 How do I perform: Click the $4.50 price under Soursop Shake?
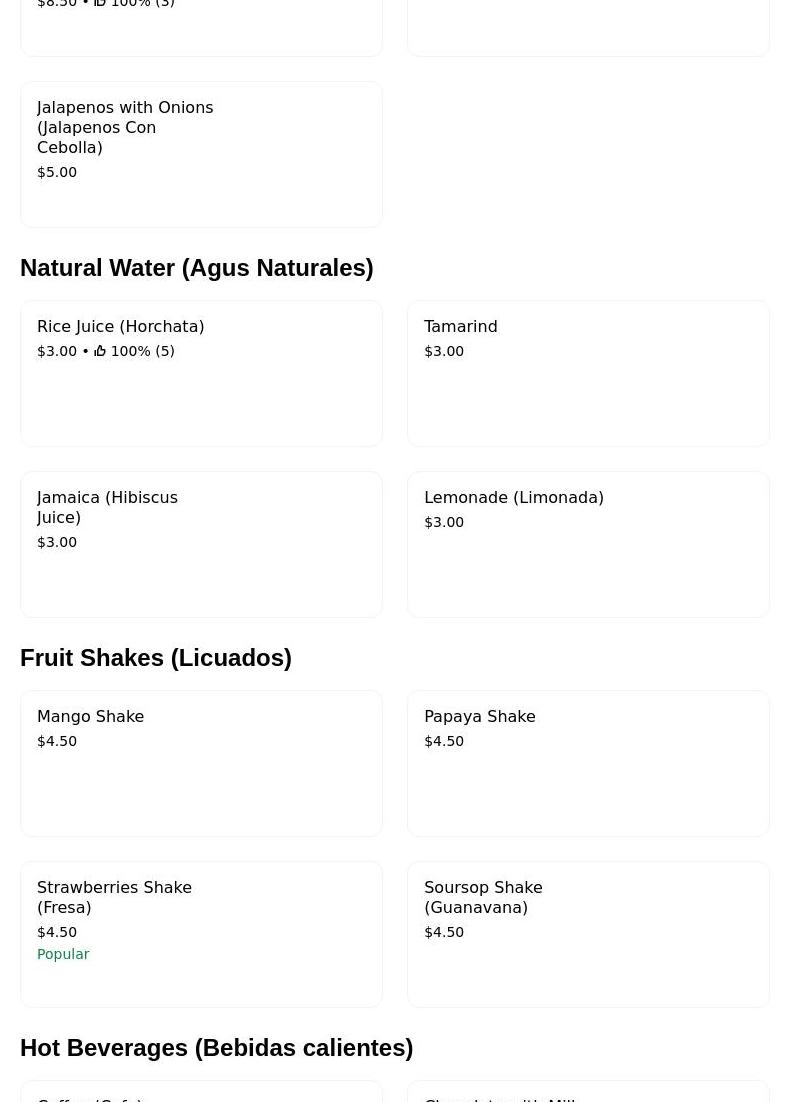point(444,932)
